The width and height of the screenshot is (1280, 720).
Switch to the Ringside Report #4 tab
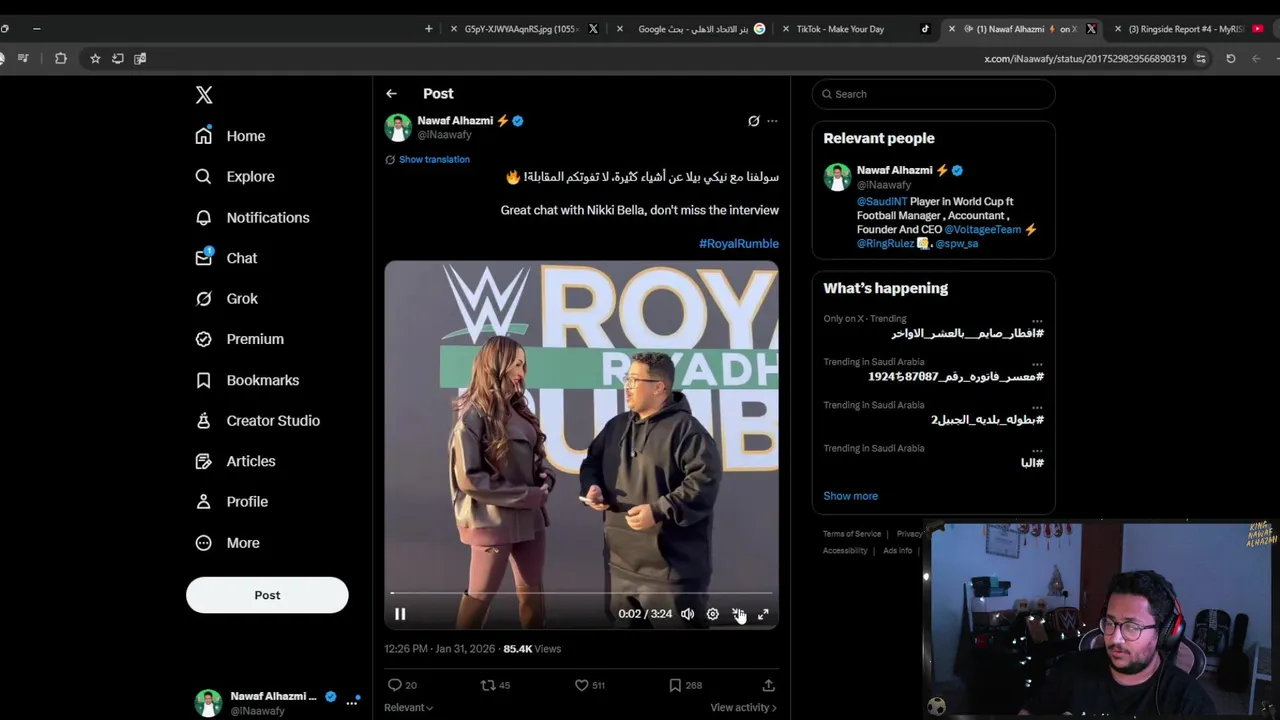(1190, 29)
